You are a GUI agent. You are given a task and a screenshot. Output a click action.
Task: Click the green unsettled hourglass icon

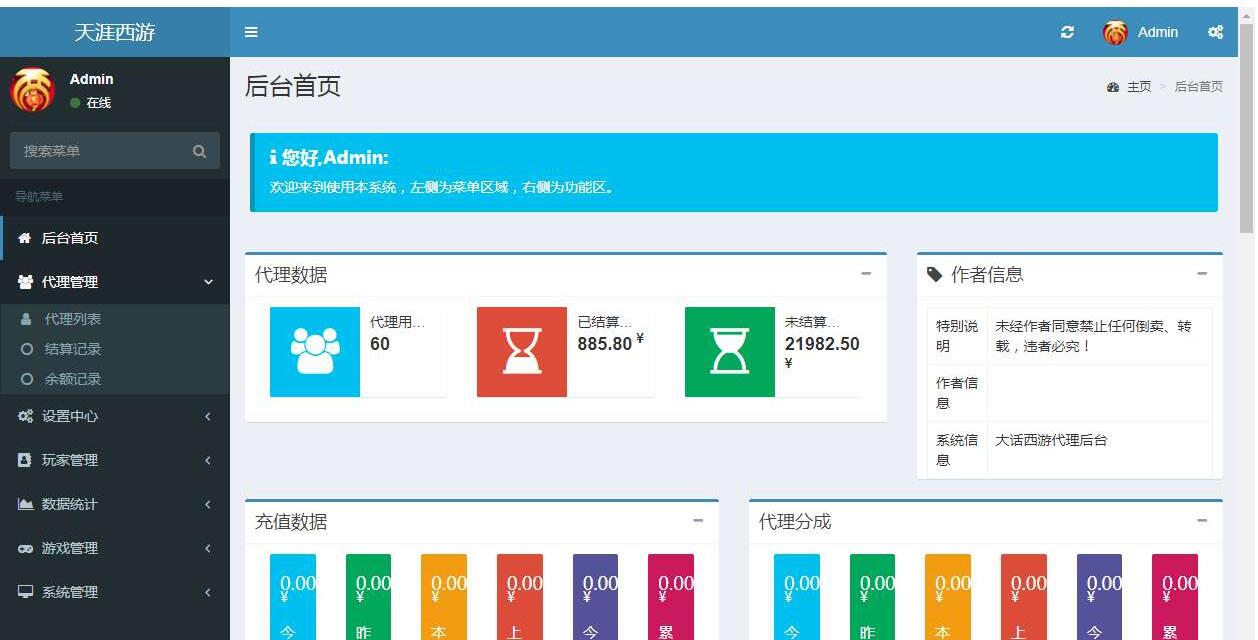pyautogui.click(x=729, y=352)
